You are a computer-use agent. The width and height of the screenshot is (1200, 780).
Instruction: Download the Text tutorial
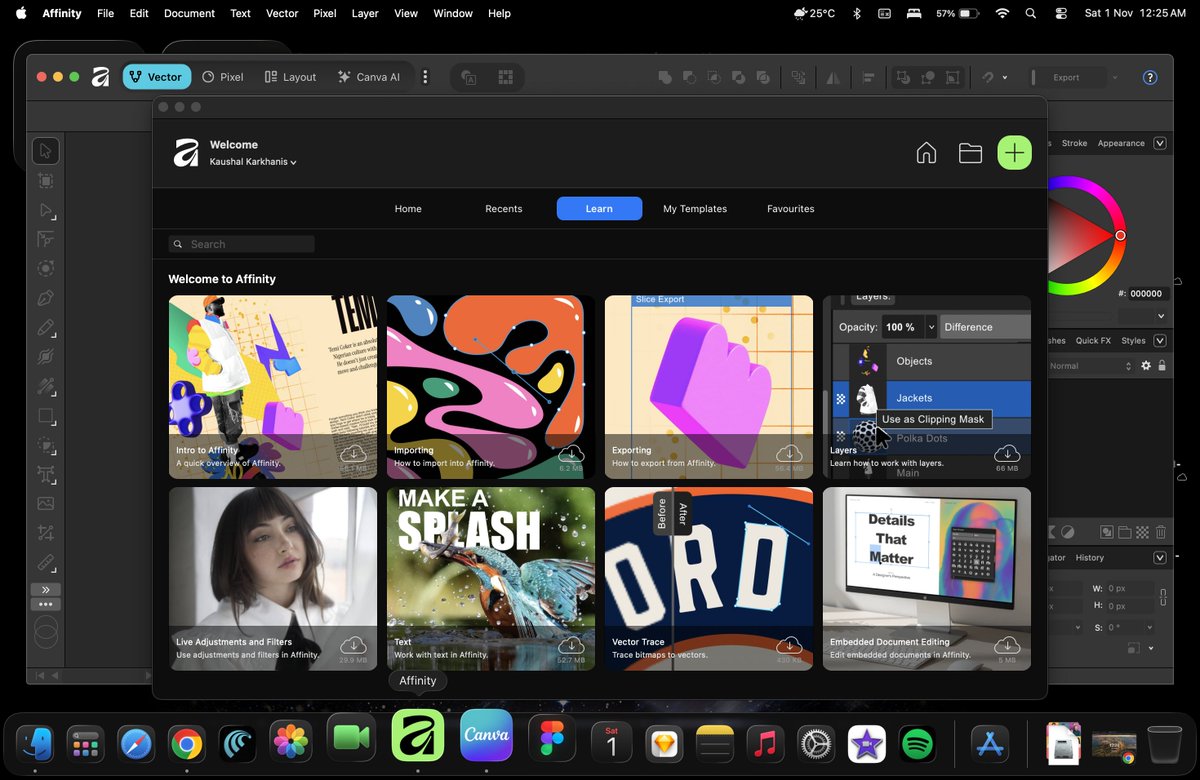(x=571, y=645)
